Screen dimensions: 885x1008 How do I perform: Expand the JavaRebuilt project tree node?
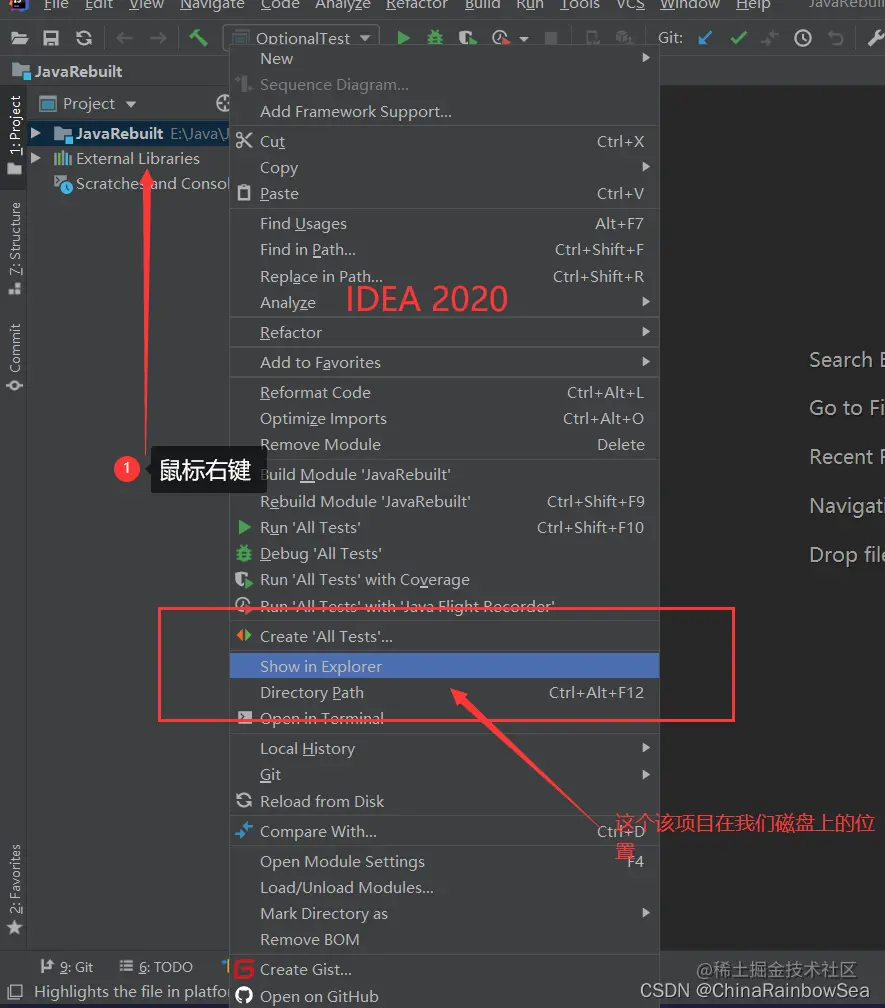pyautogui.click(x=36, y=134)
